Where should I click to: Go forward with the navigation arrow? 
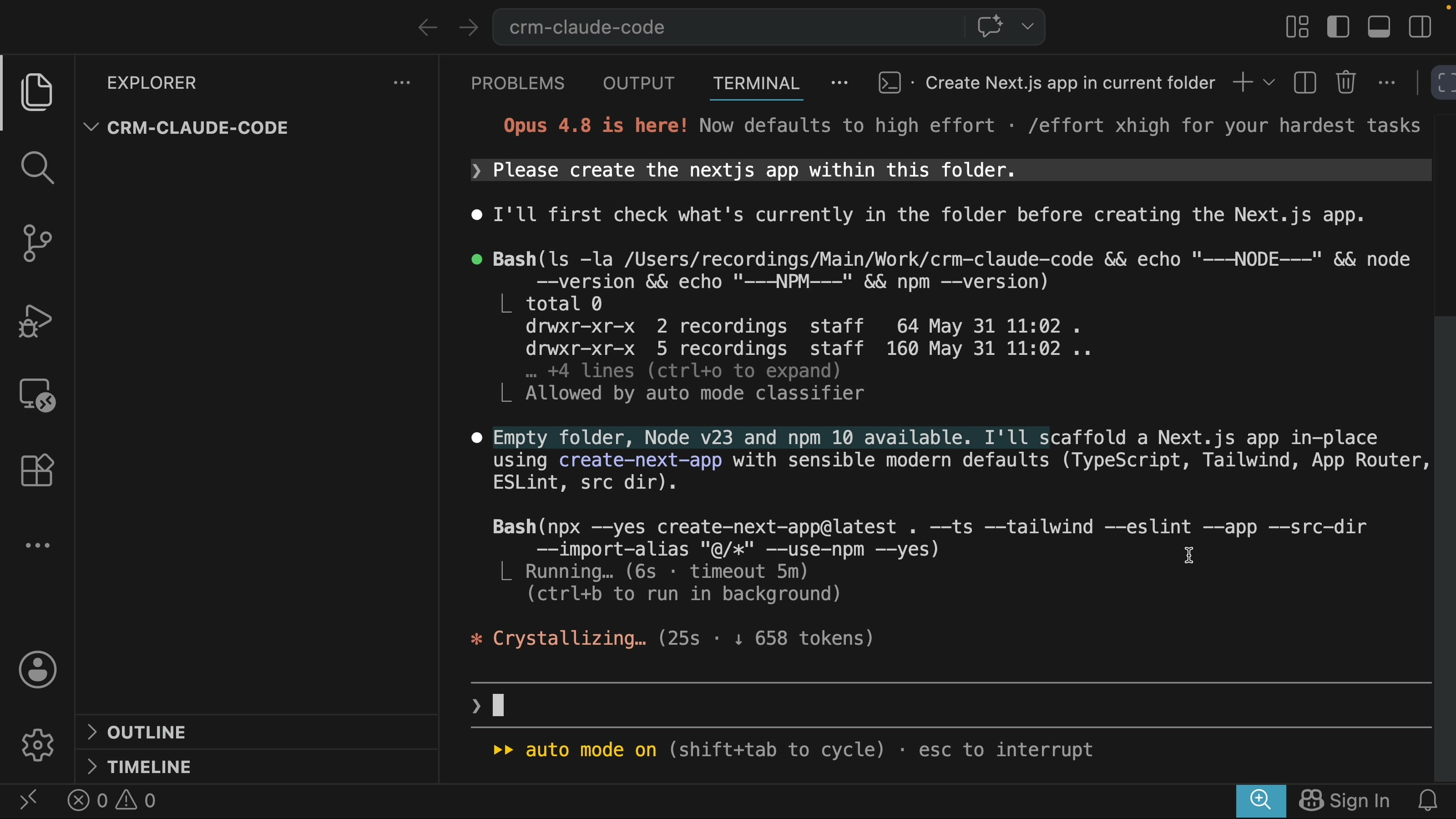(x=468, y=27)
